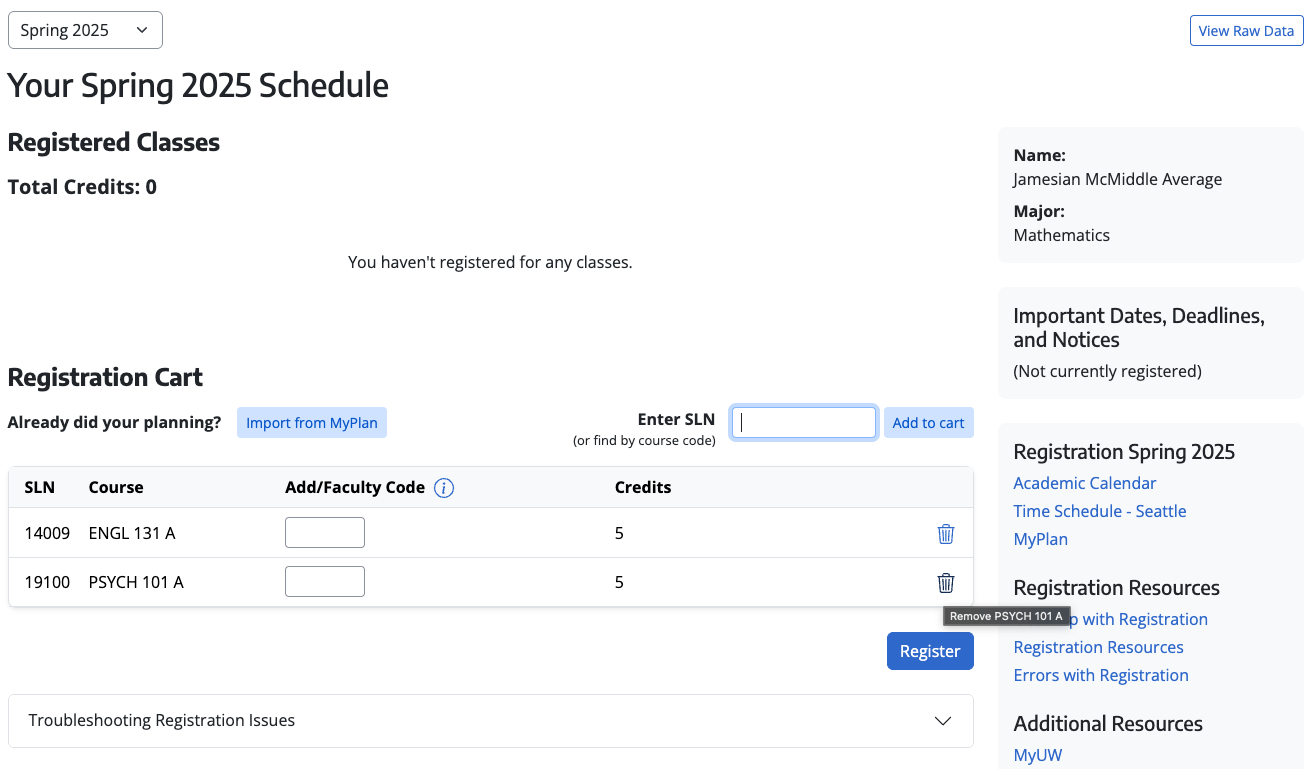Click the Add to cart button
This screenshot has width=1311, height=769.
click(928, 422)
